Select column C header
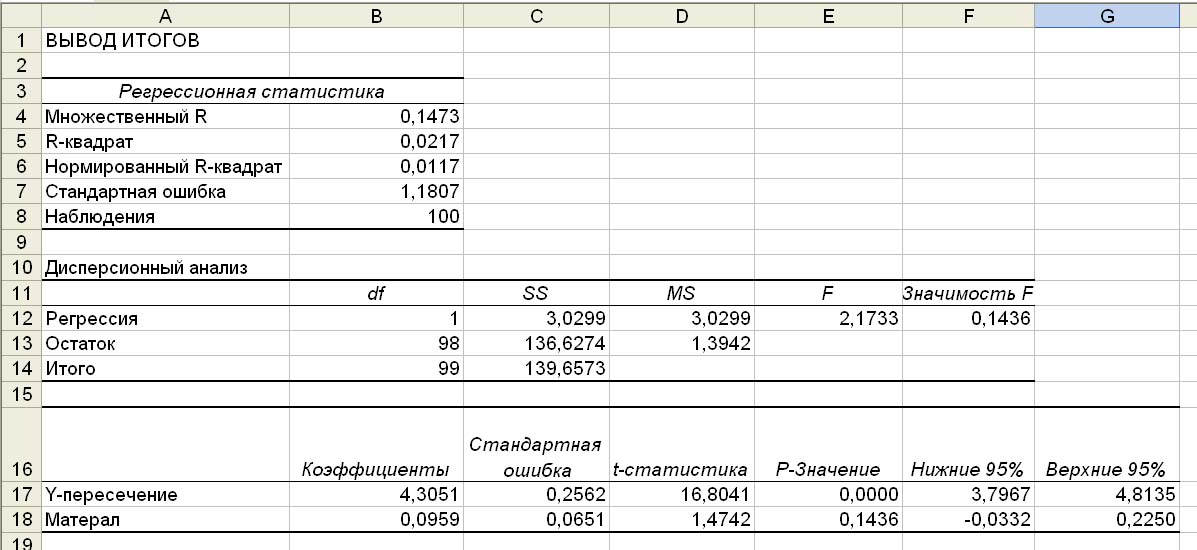This screenshot has height=550, width=1197. (x=537, y=15)
